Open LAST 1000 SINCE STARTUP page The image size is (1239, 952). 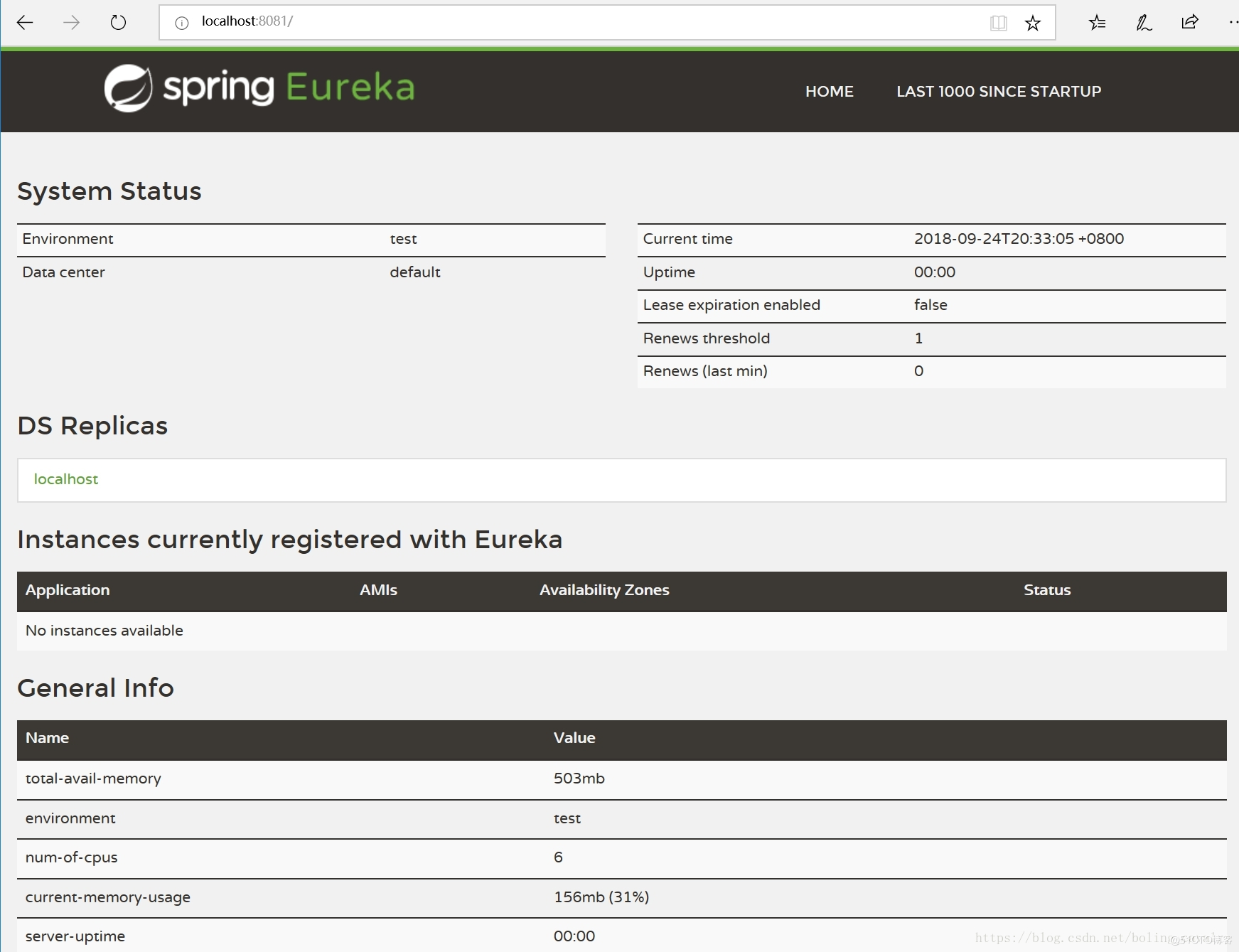tap(998, 92)
